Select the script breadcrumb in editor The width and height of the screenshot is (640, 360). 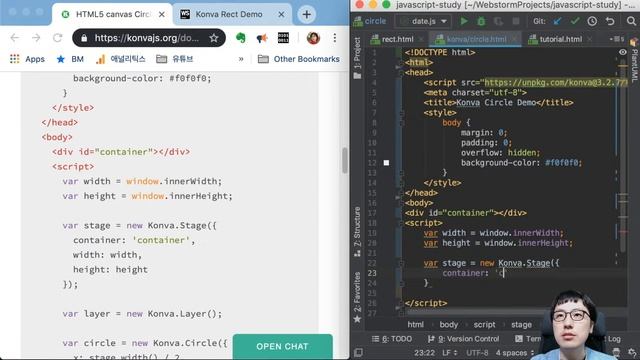click(x=484, y=324)
